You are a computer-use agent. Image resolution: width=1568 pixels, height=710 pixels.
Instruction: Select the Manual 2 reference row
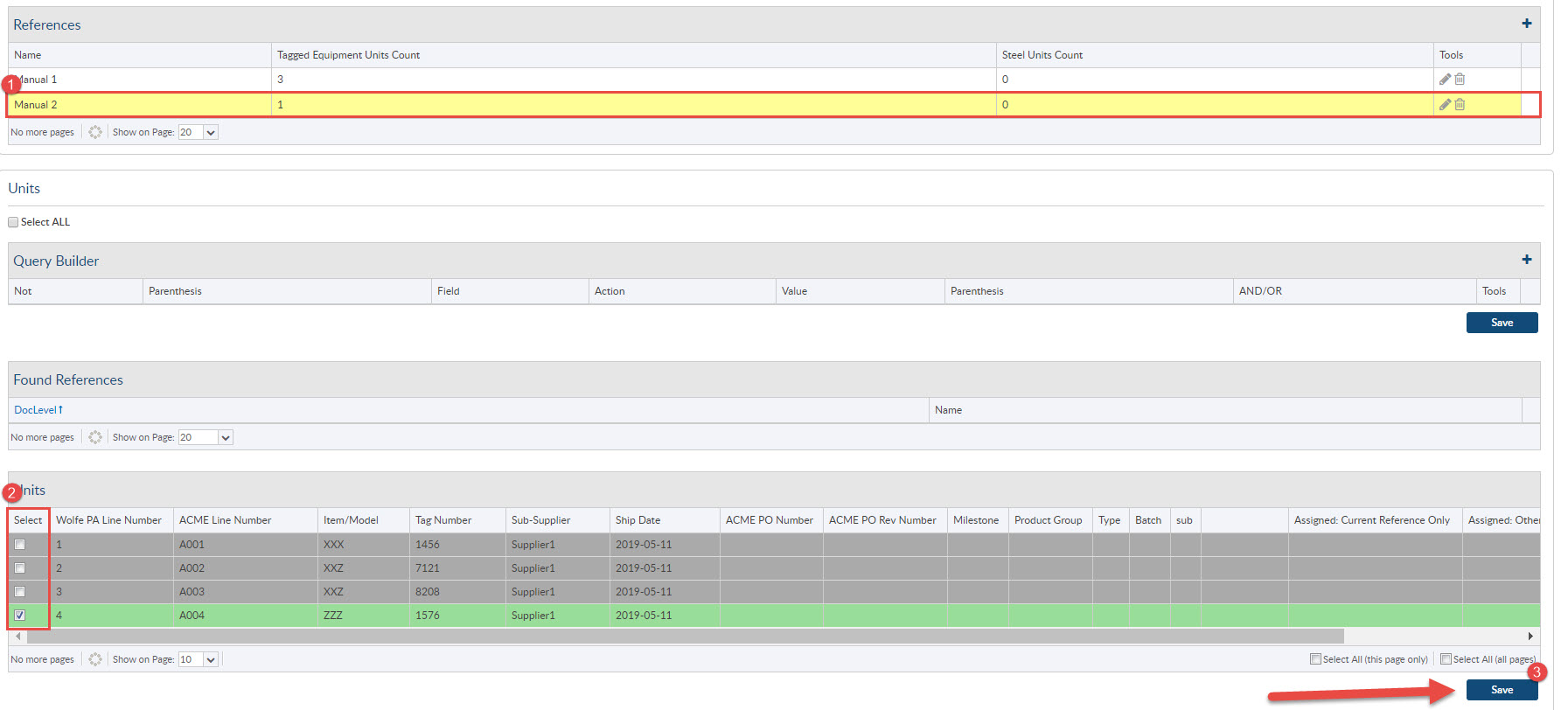click(x=773, y=104)
